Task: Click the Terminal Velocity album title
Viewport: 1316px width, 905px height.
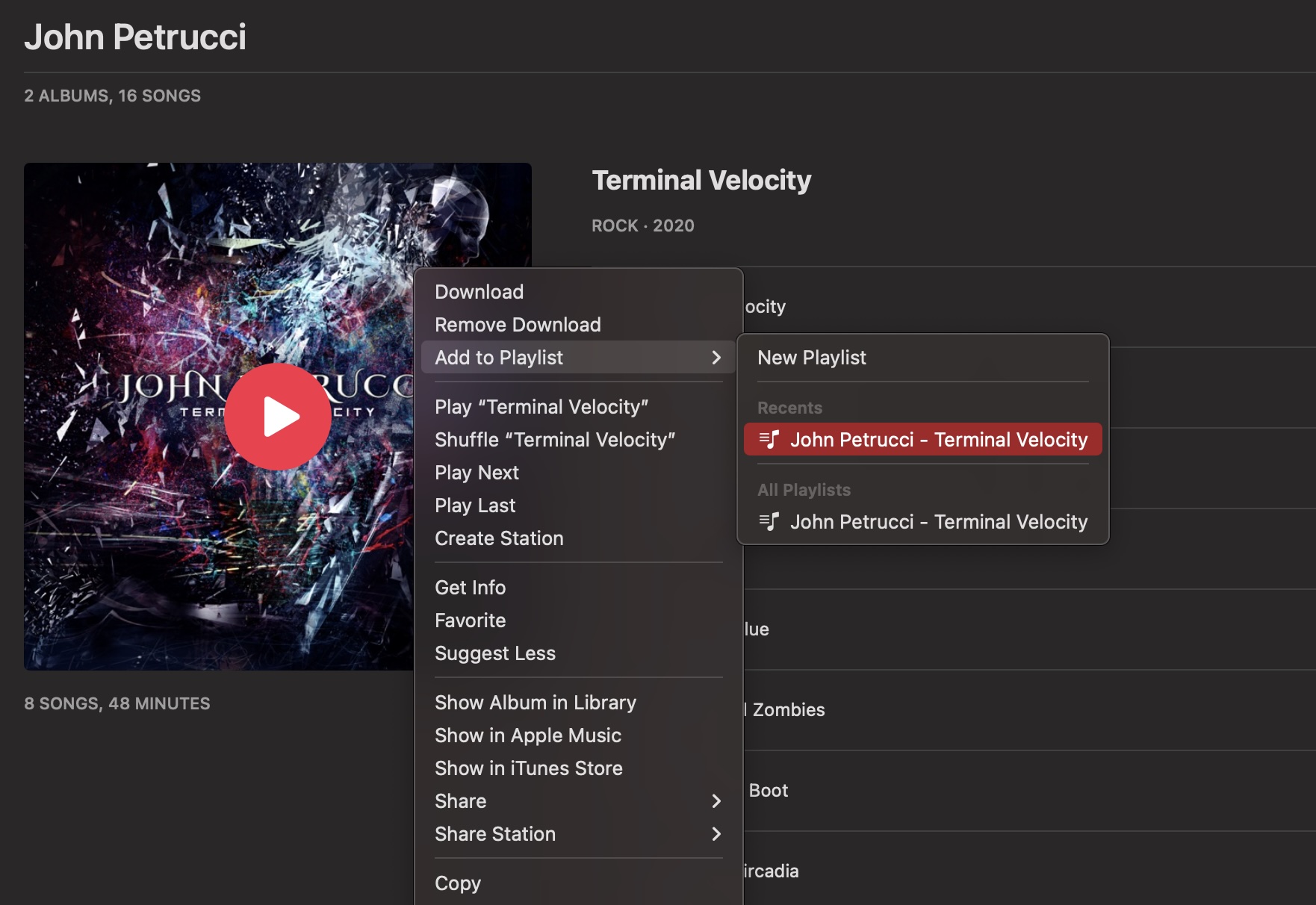Action: tap(701, 180)
